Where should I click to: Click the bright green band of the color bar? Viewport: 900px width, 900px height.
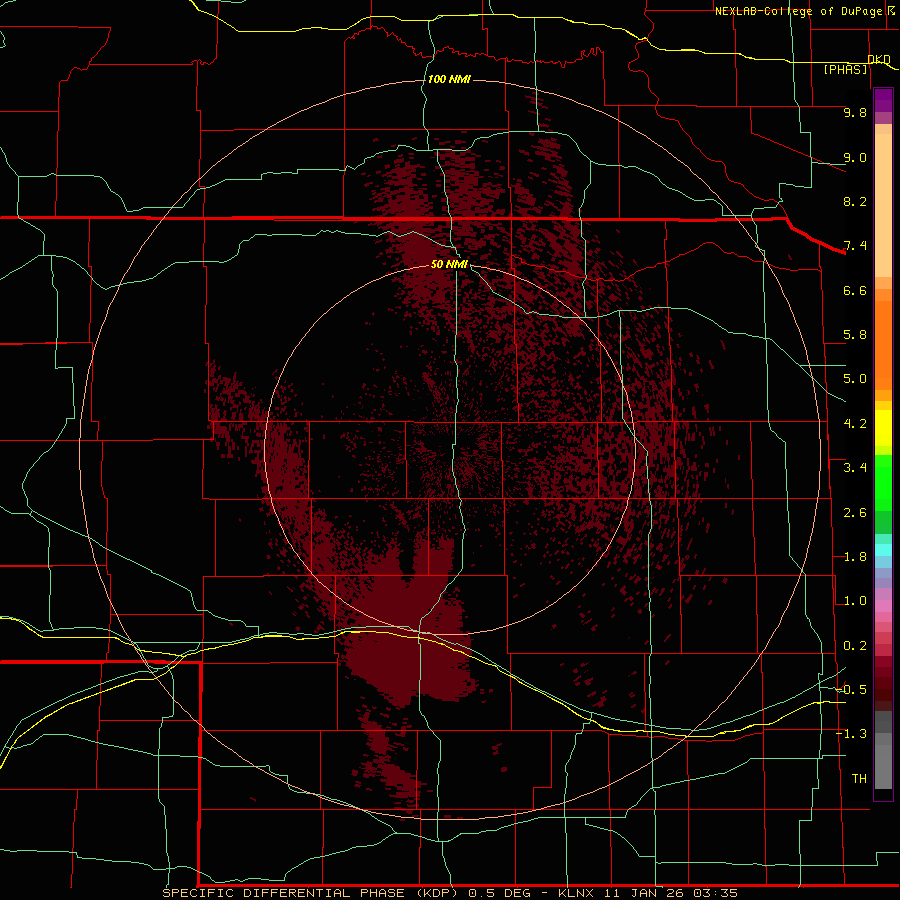tap(883, 483)
